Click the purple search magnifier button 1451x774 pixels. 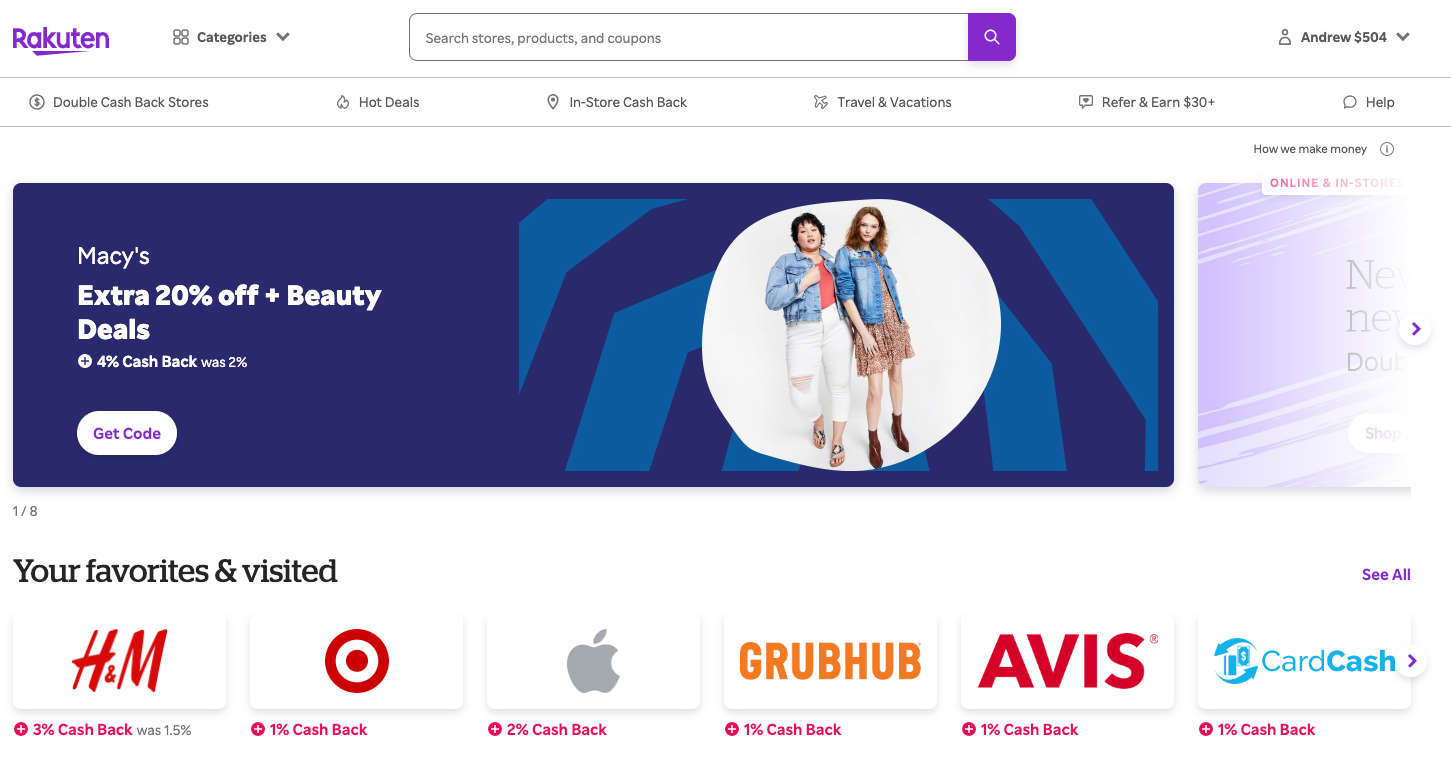pyautogui.click(x=991, y=37)
